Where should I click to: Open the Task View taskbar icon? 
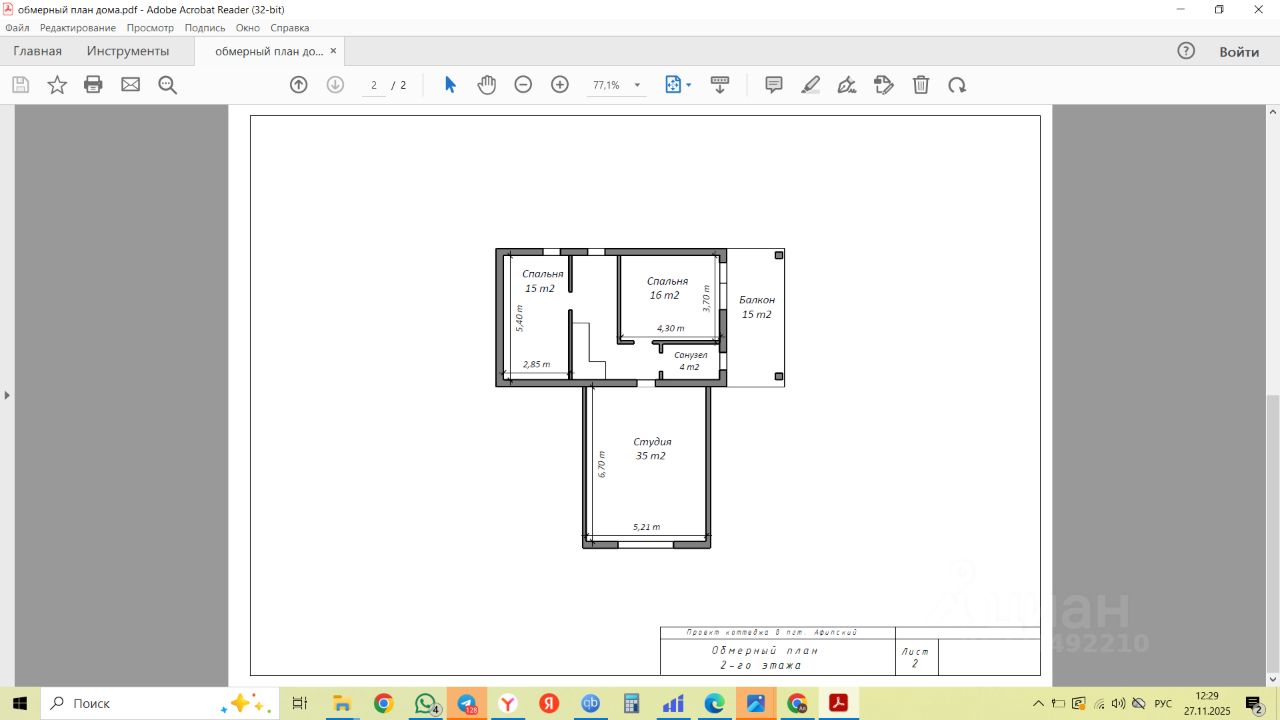click(299, 703)
